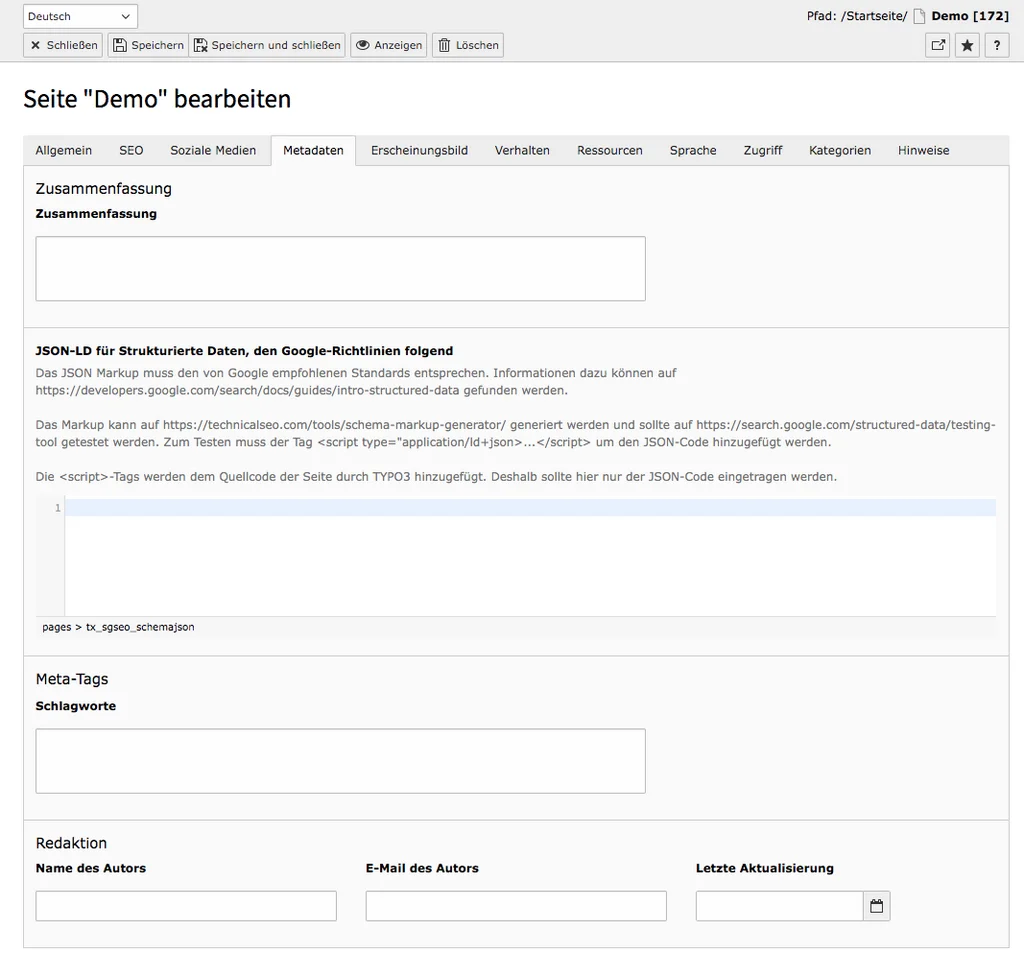Click the Speichern und schließen save icon

200,45
